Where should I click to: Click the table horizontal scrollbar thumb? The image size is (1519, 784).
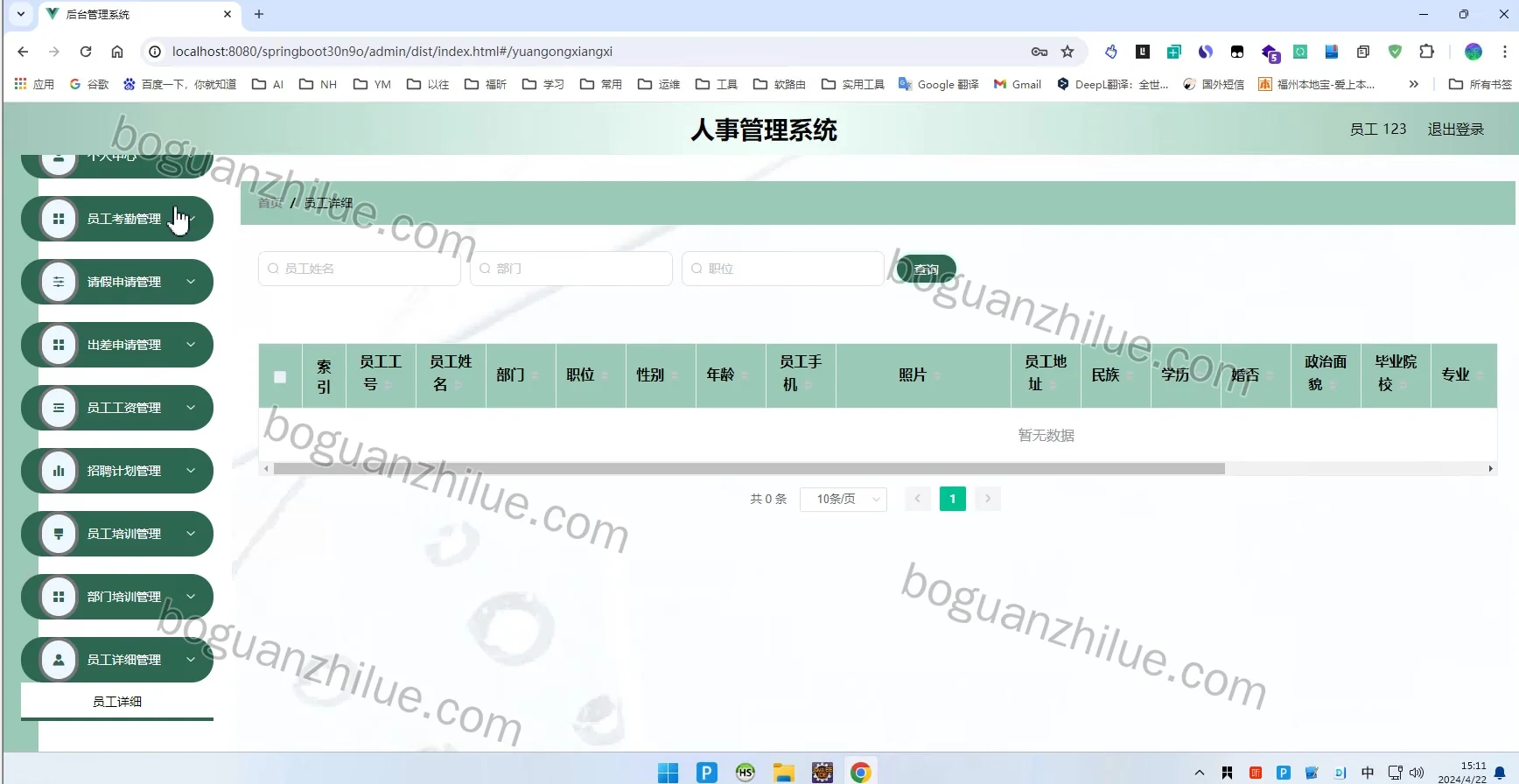[x=749, y=469]
